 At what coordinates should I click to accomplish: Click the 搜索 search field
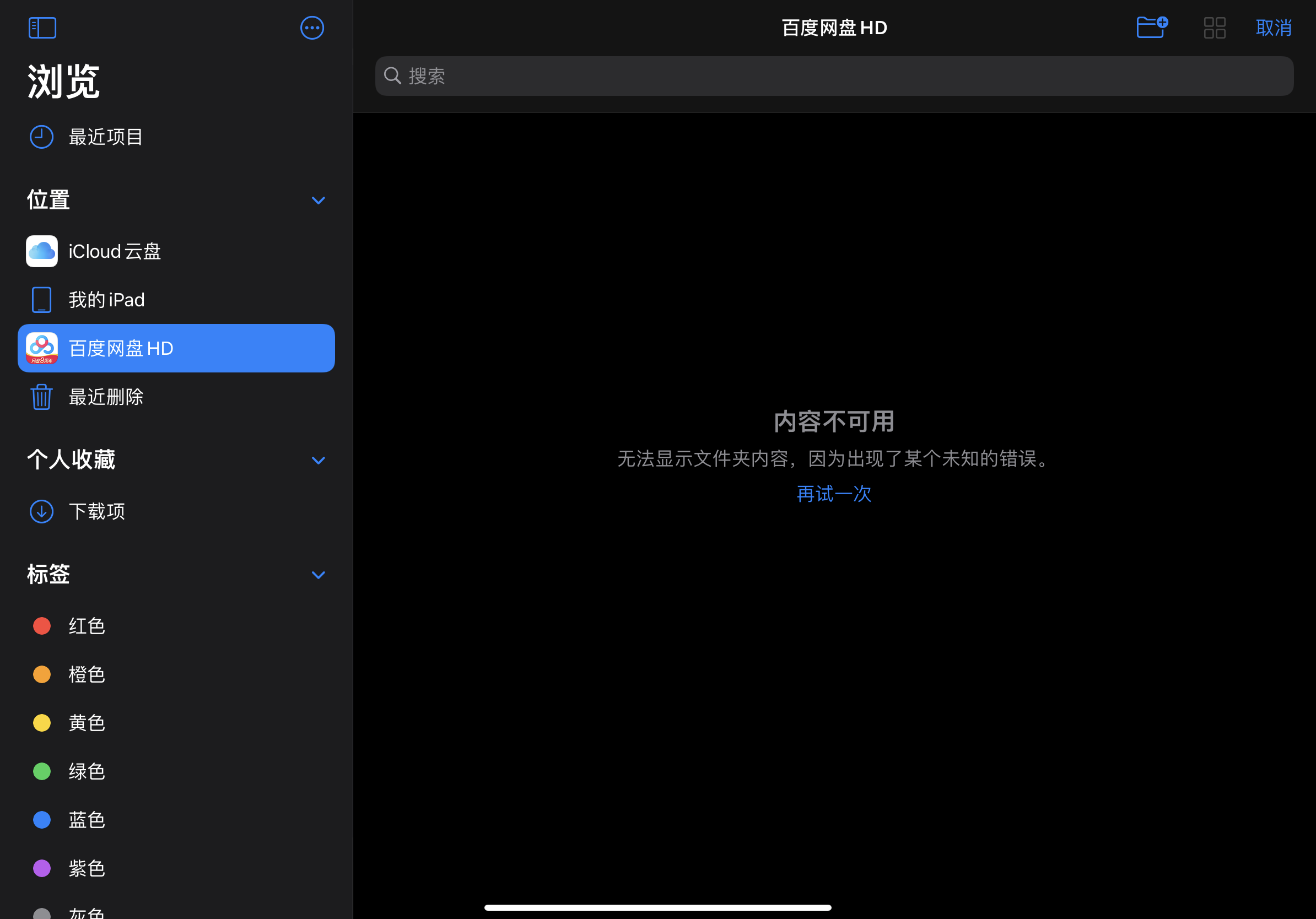point(834,75)
